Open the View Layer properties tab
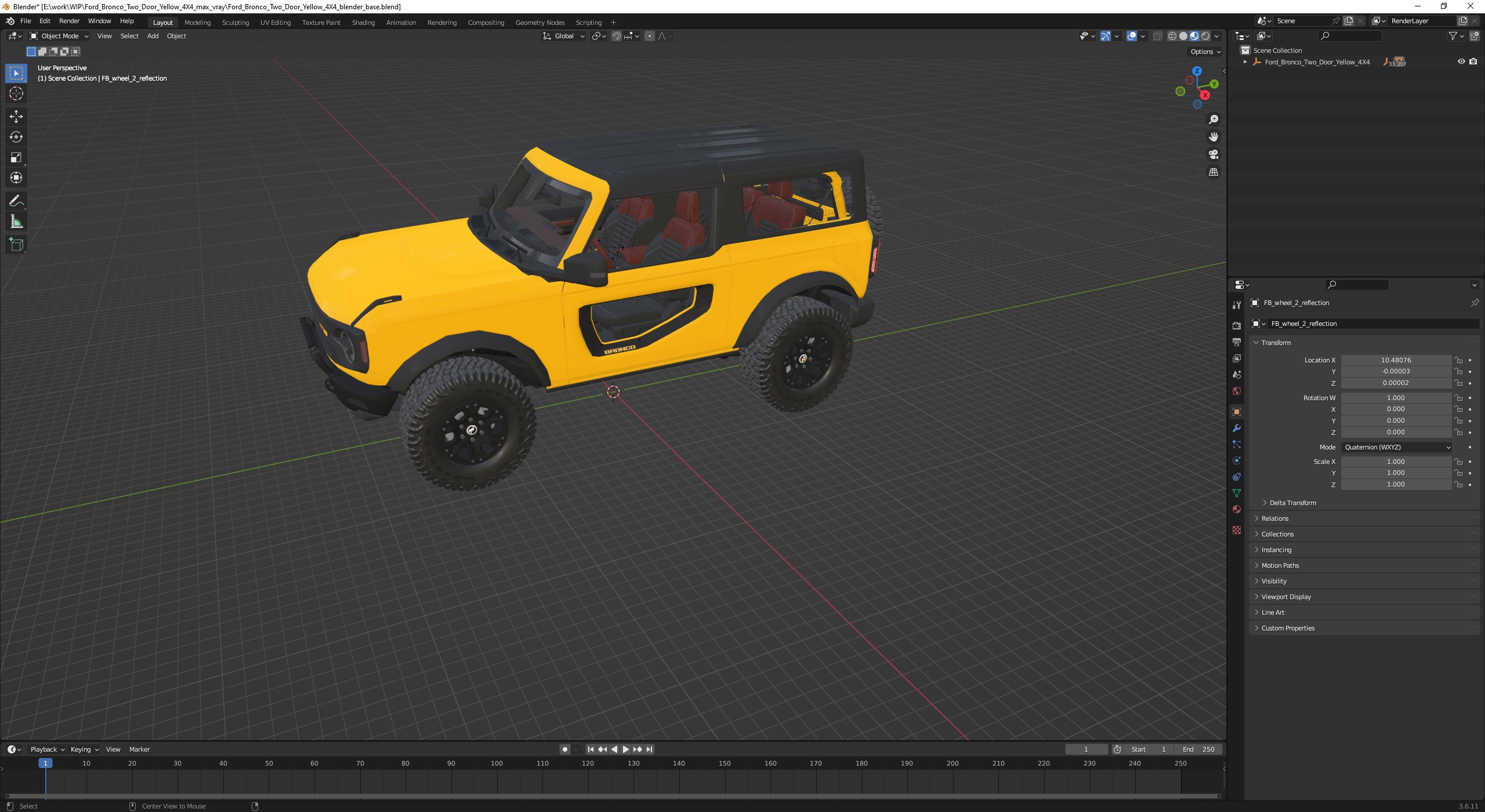The height and width of the screenshot is (812, 1485). (x=1236, y=358)
